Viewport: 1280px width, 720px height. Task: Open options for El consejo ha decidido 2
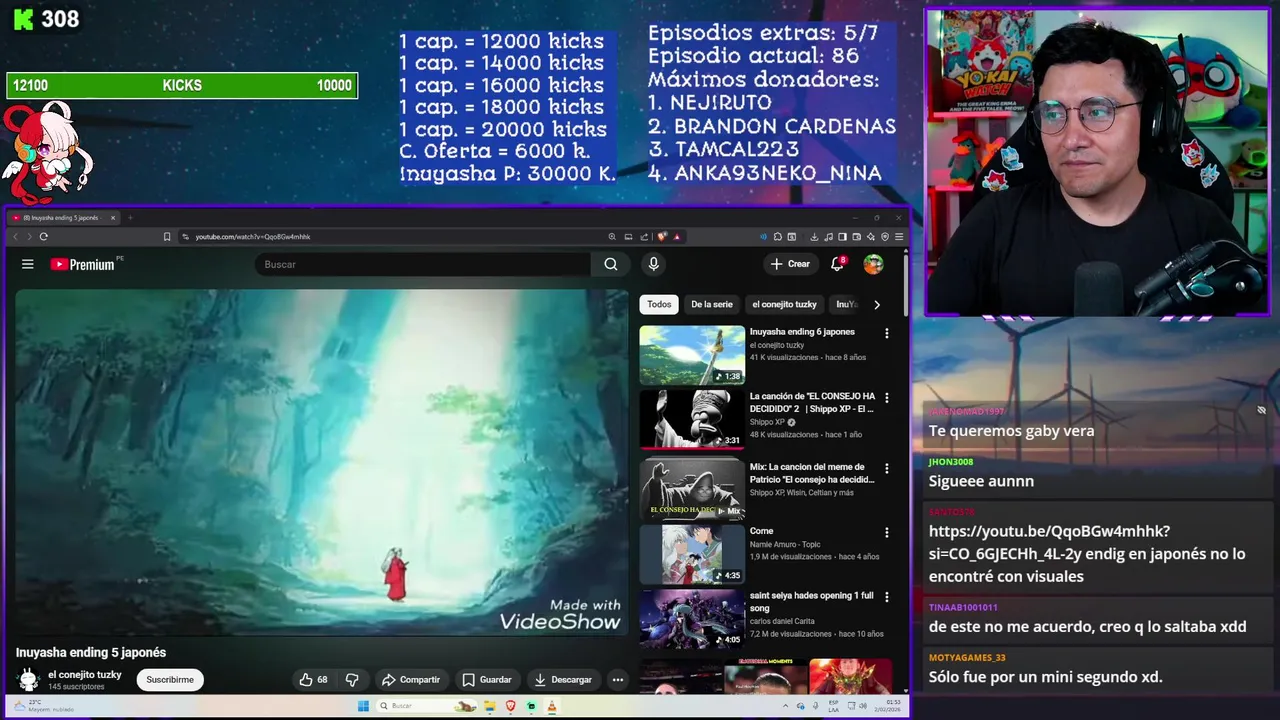coord(886,398)
